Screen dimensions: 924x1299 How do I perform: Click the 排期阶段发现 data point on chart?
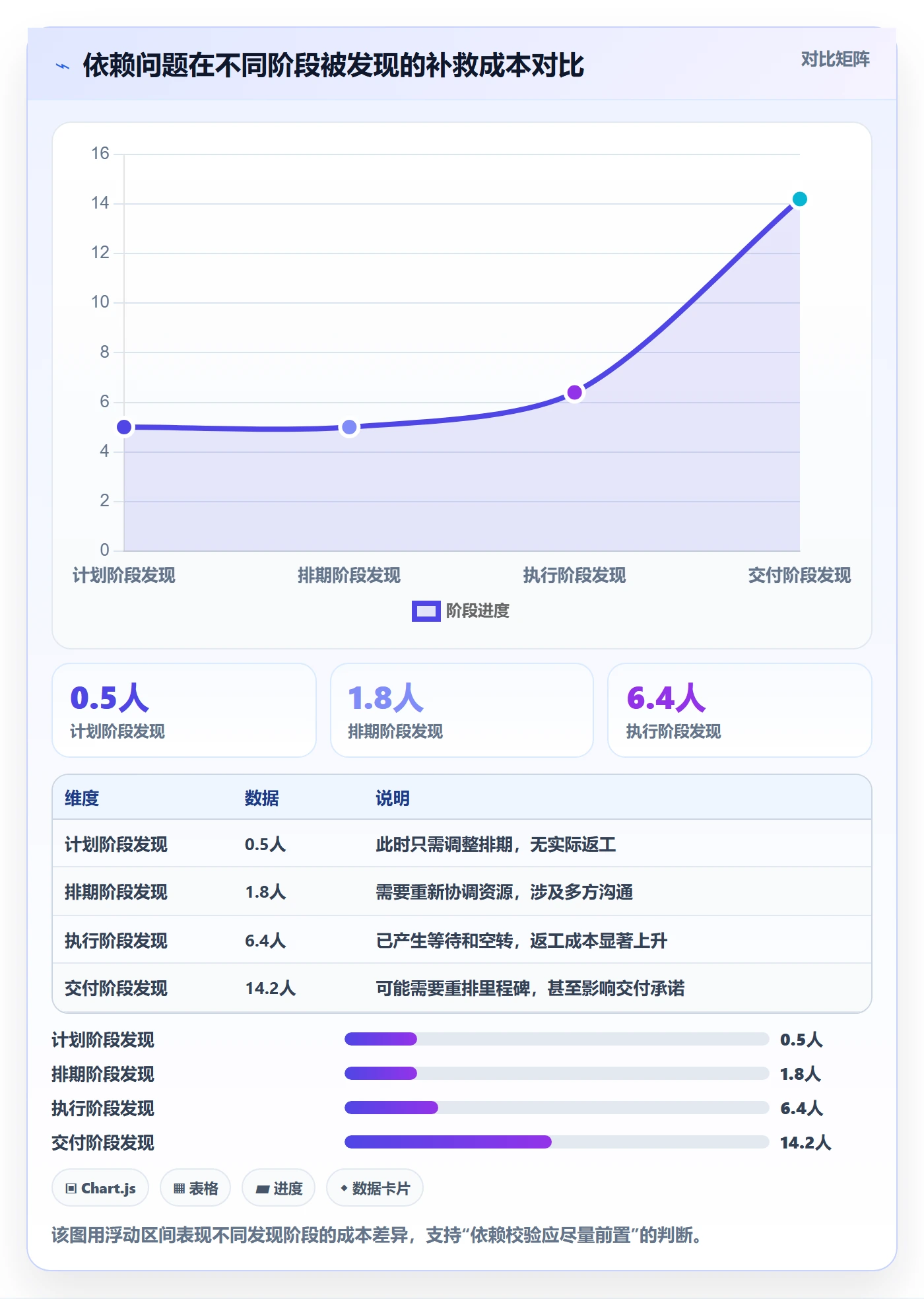pos(349,428)
